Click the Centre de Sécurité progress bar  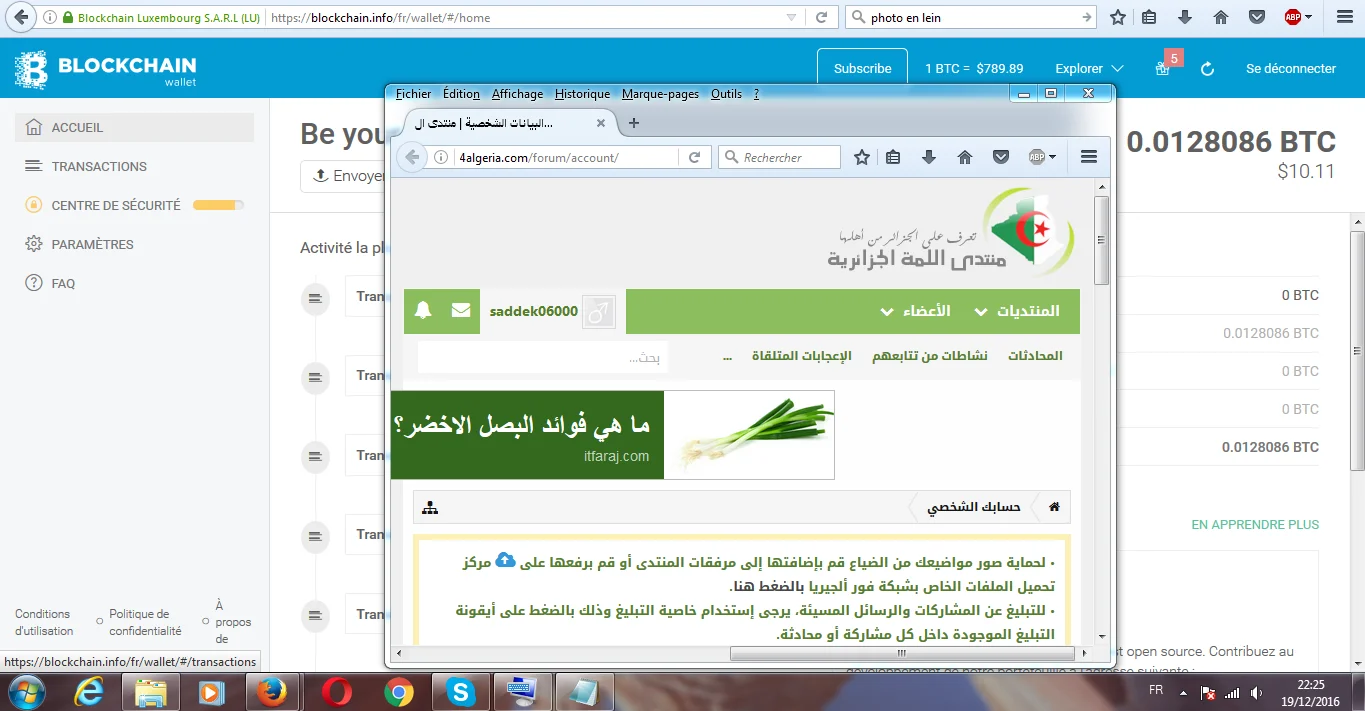click(217, 205)
